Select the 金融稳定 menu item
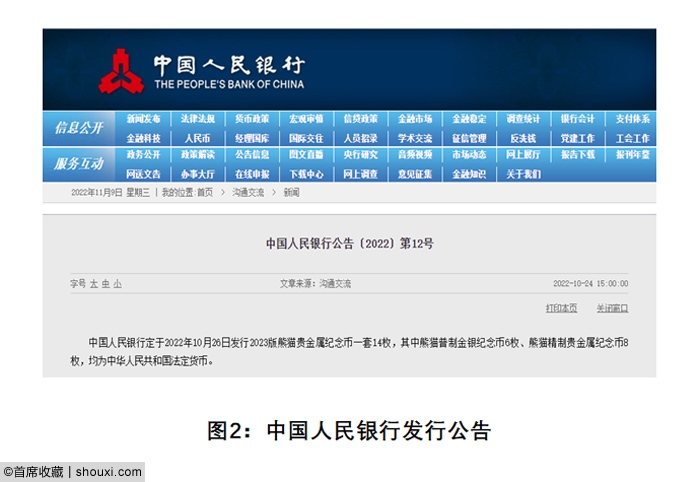This screenshot has width=700, height=482. [x=469, y=119]
